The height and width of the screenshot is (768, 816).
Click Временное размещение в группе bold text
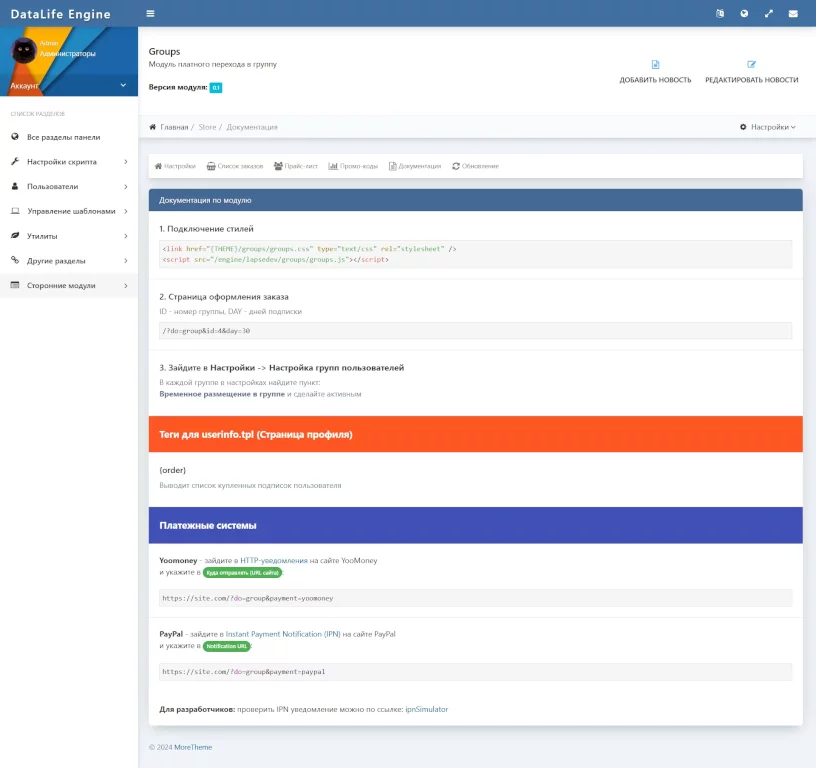tap(222, 394)
